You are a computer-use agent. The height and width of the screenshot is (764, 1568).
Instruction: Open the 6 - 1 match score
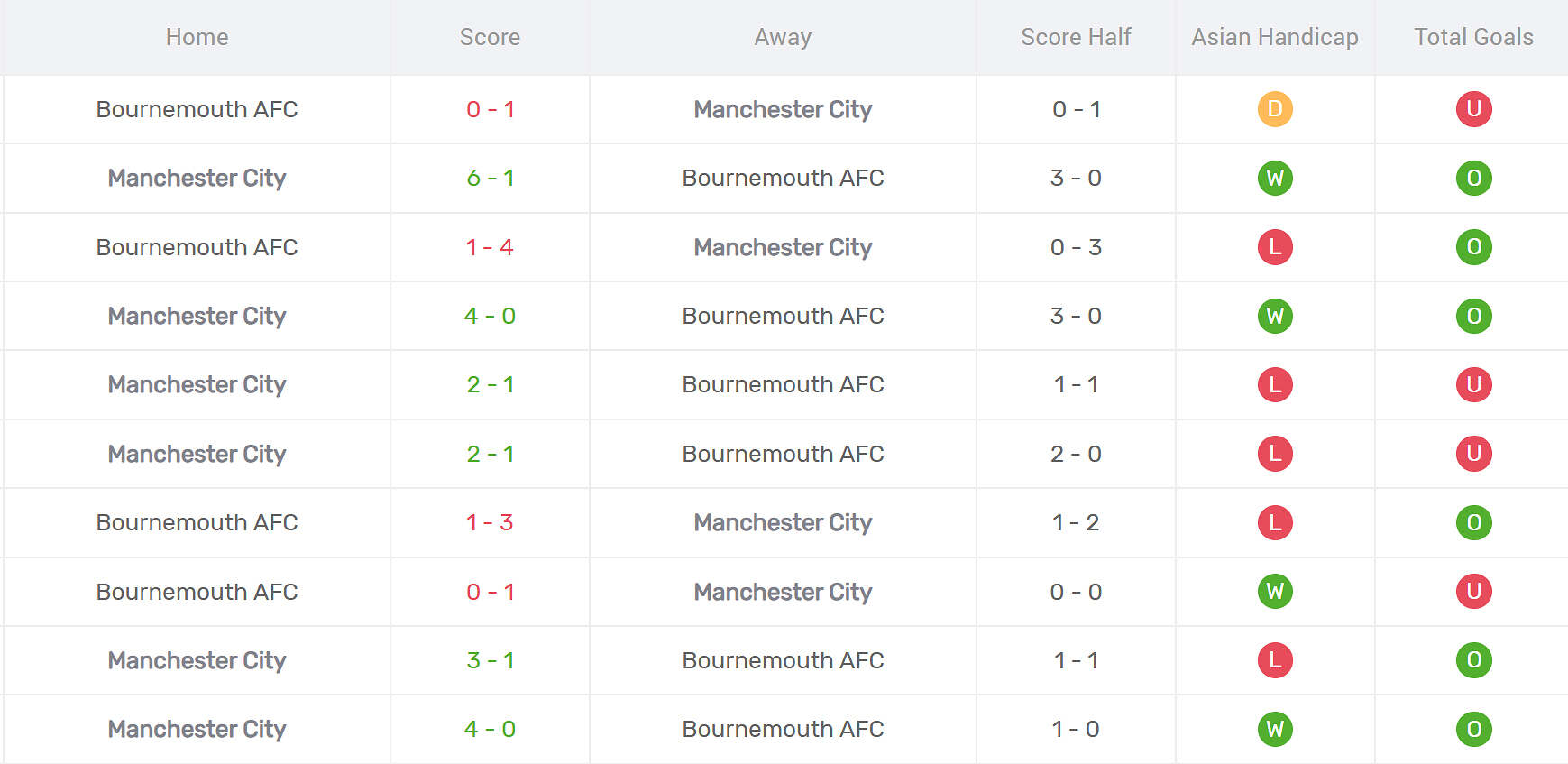[x=490, y=178]
